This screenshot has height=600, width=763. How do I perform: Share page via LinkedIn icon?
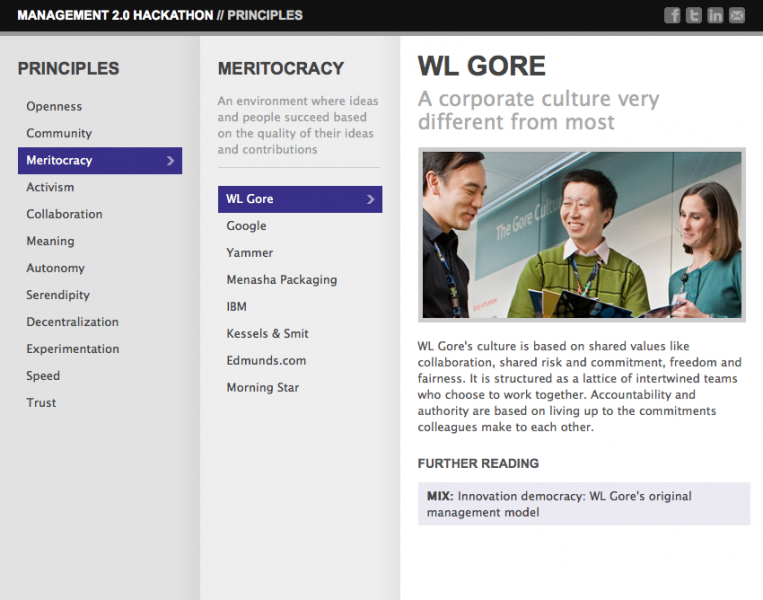tap(715, 16)
